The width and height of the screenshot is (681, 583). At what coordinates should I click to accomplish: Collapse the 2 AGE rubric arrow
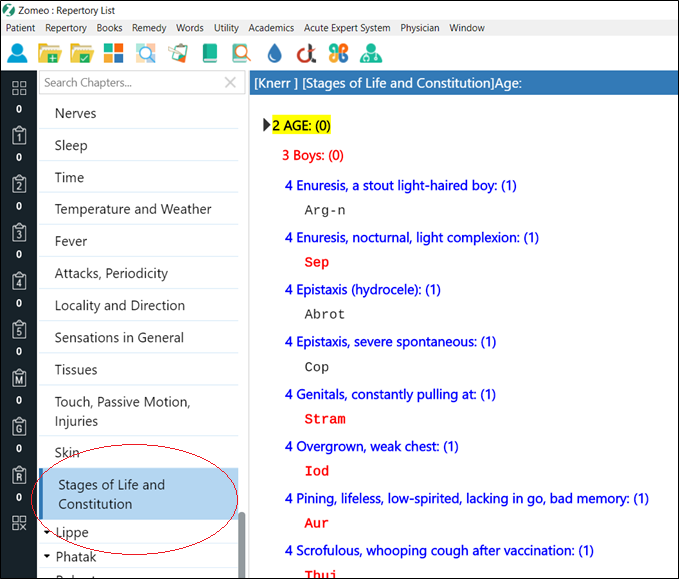266,125
